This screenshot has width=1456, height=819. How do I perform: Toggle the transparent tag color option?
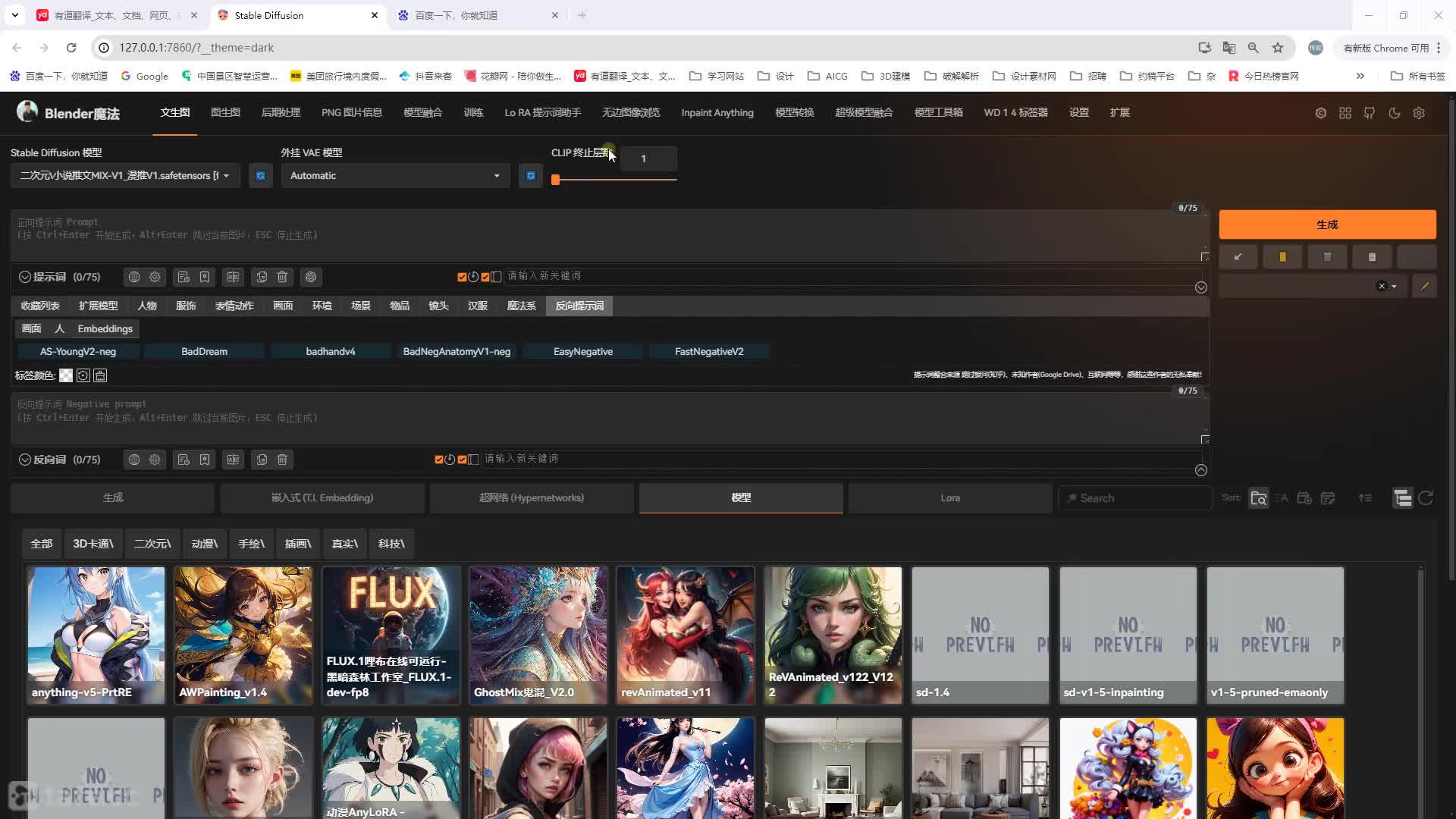click(x=66, y=376)
